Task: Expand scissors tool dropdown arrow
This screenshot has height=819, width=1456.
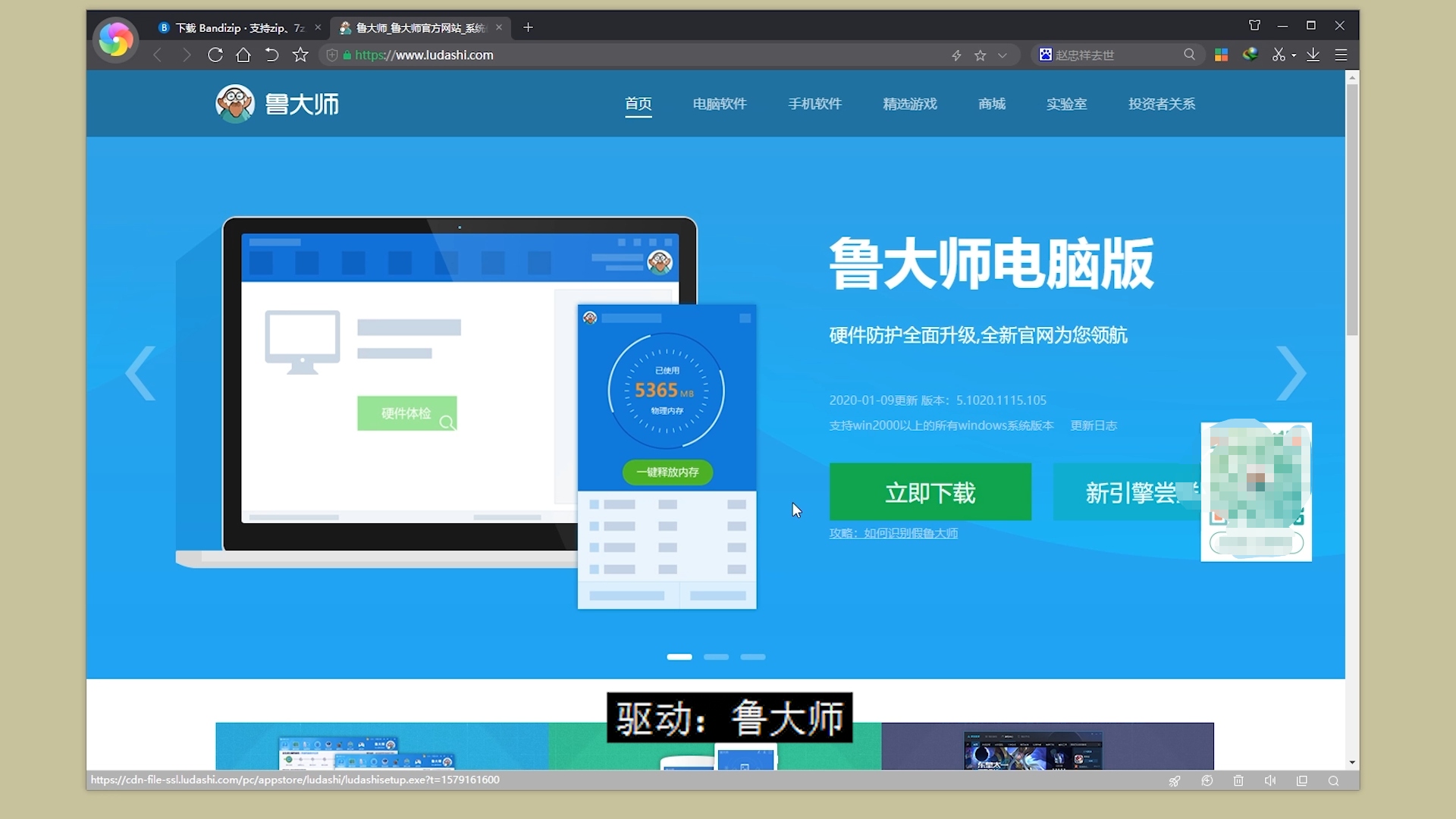Action: click(x=1294, y=55)
